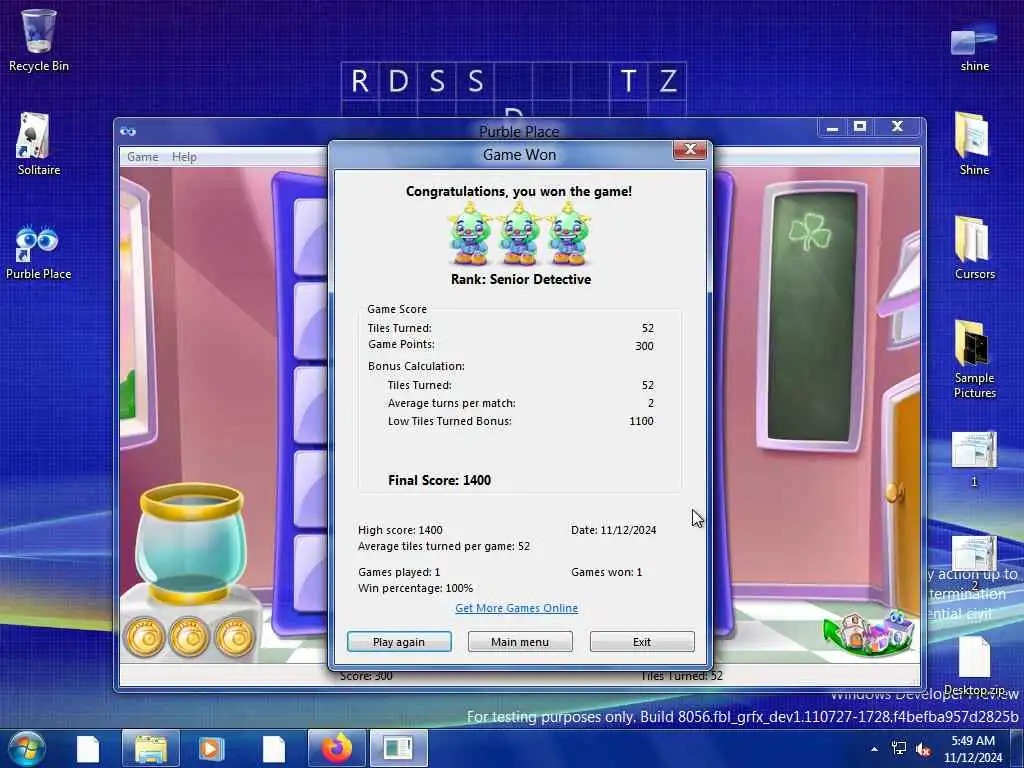
Task: Click the third gold coin under the jar
Action: (234, 637)
